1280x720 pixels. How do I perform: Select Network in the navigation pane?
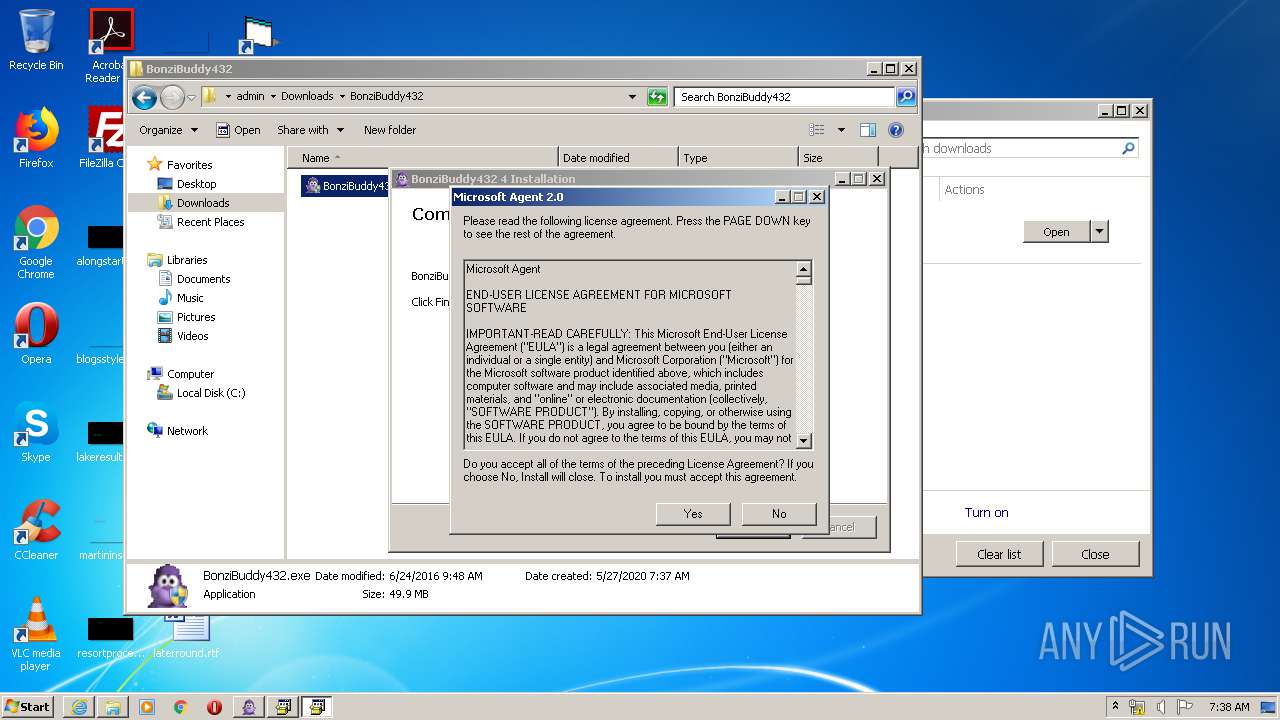click(178, 431)
